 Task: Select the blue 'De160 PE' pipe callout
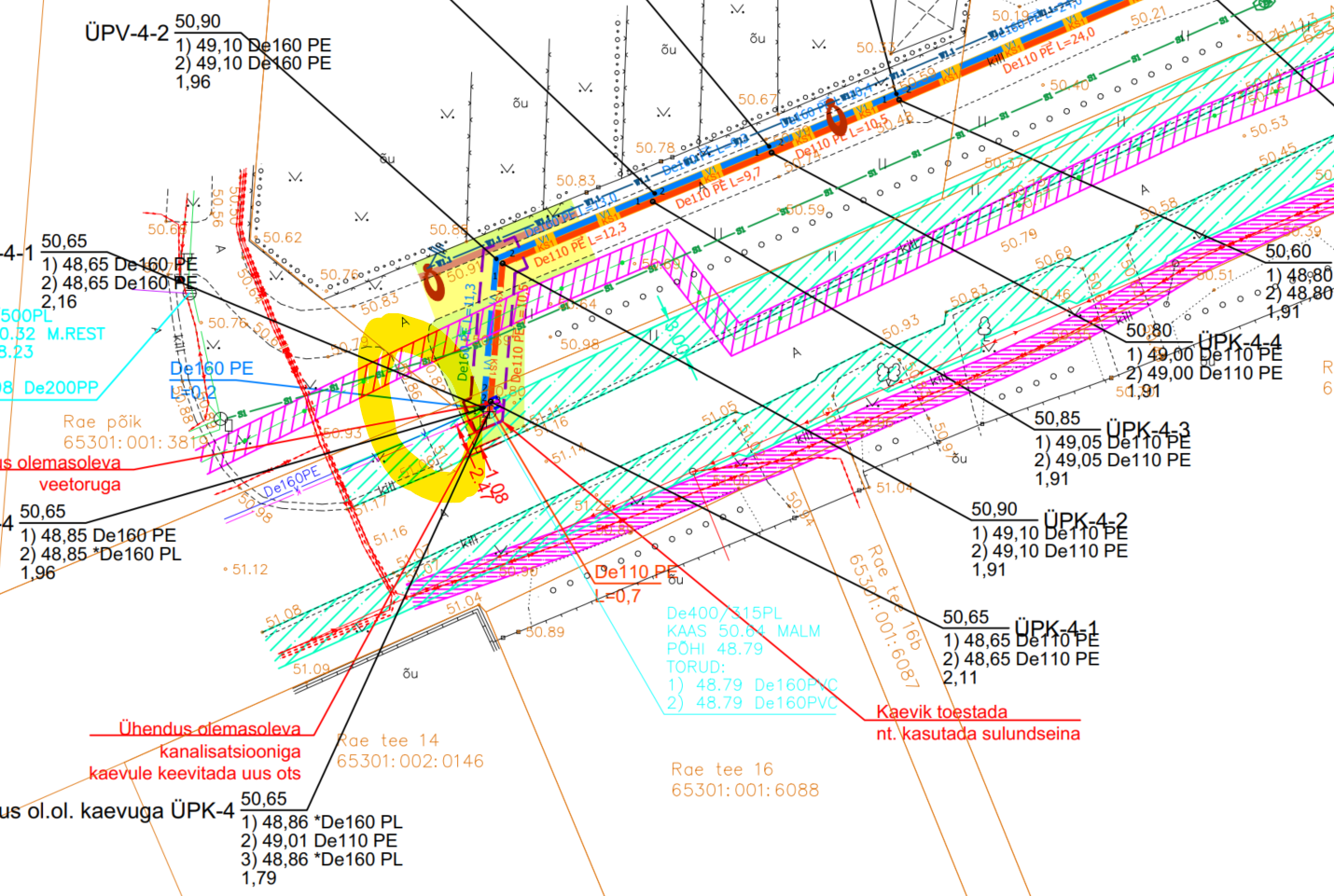click(x=211, y=368)
